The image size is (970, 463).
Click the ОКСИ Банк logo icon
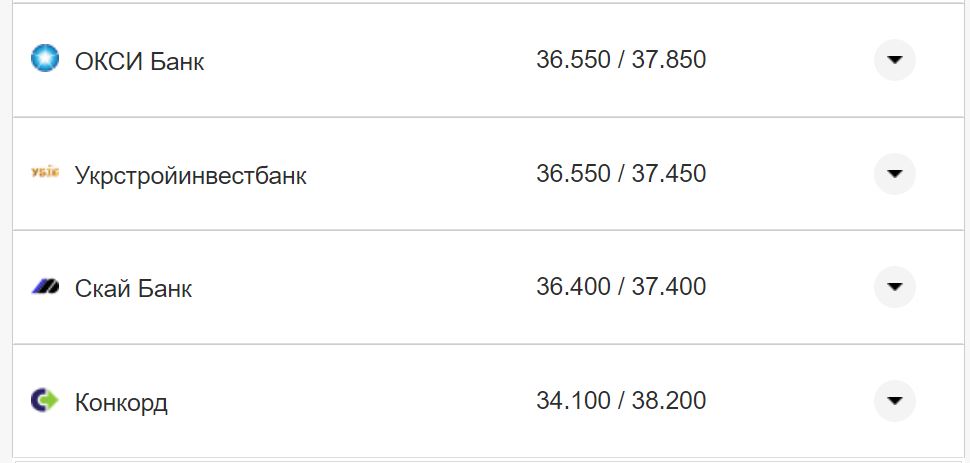pos(45,59)
